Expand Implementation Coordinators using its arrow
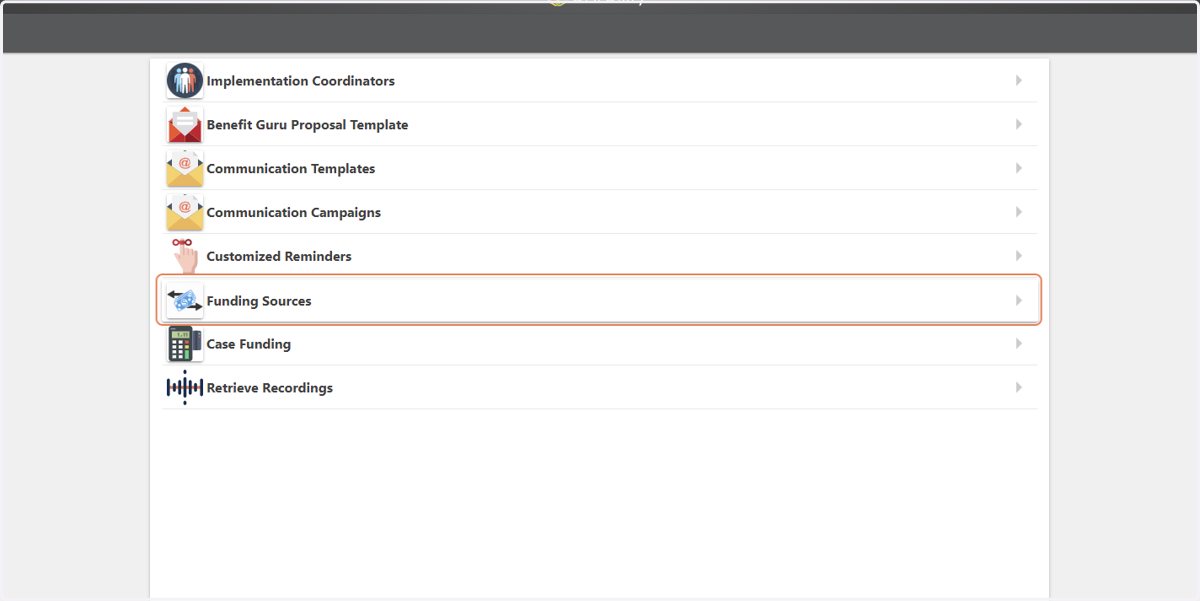 [1019, 81]
